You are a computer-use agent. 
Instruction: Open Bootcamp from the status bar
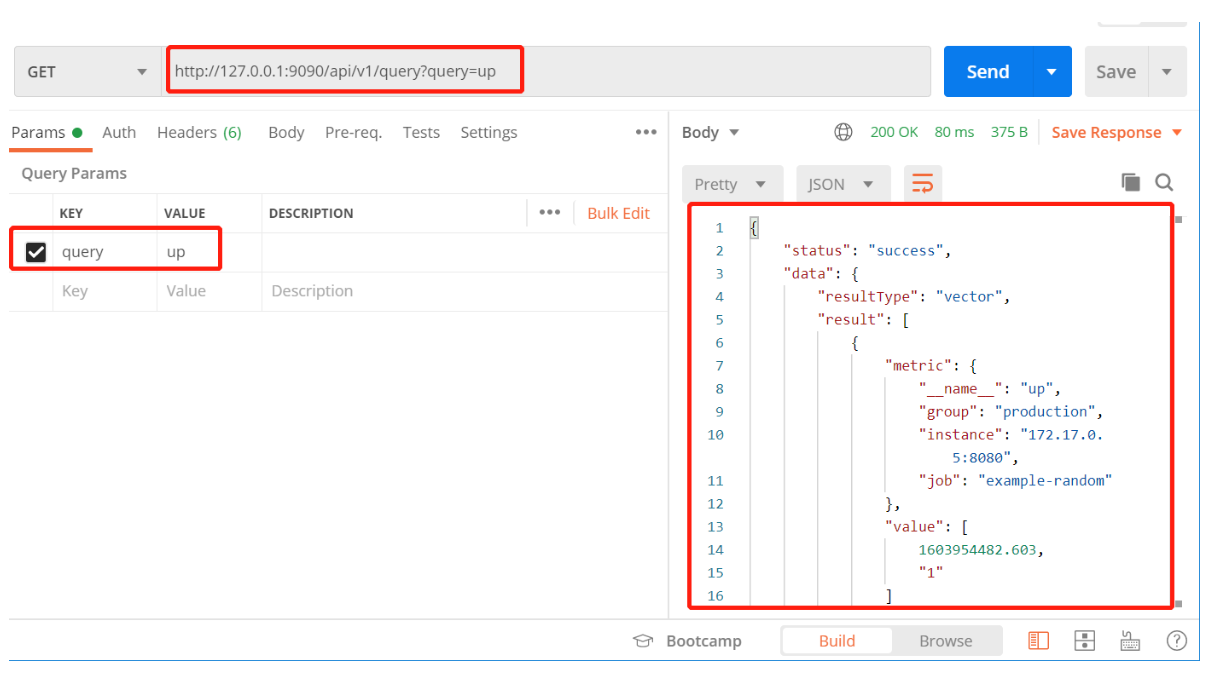tap(688, 641)
